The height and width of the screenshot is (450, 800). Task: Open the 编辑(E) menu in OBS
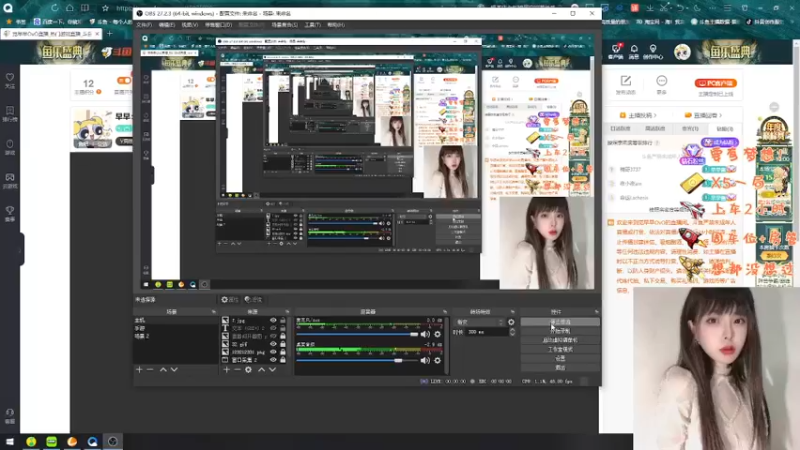click(x=166, y=24)
